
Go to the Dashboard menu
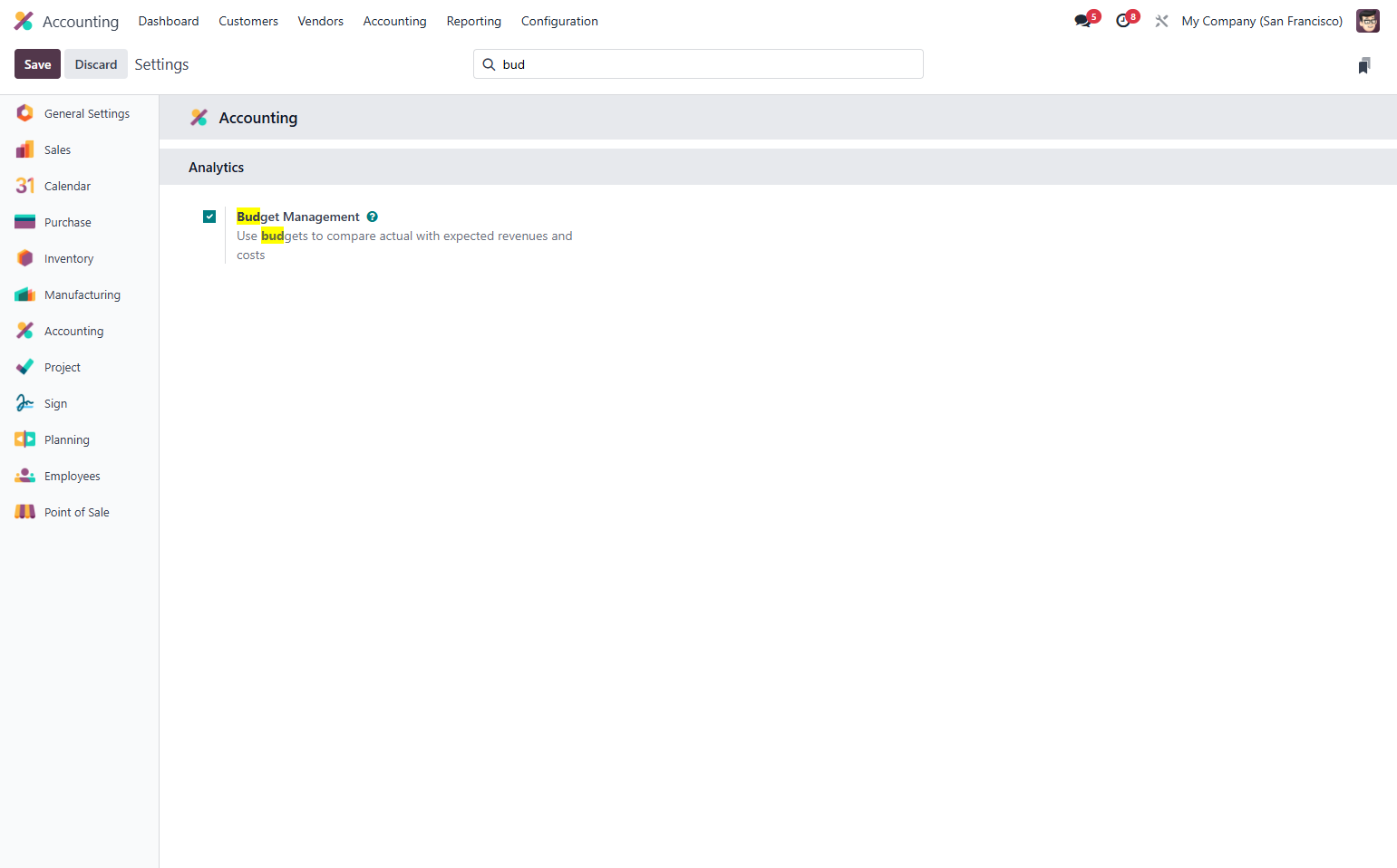[x=169, y=21]
